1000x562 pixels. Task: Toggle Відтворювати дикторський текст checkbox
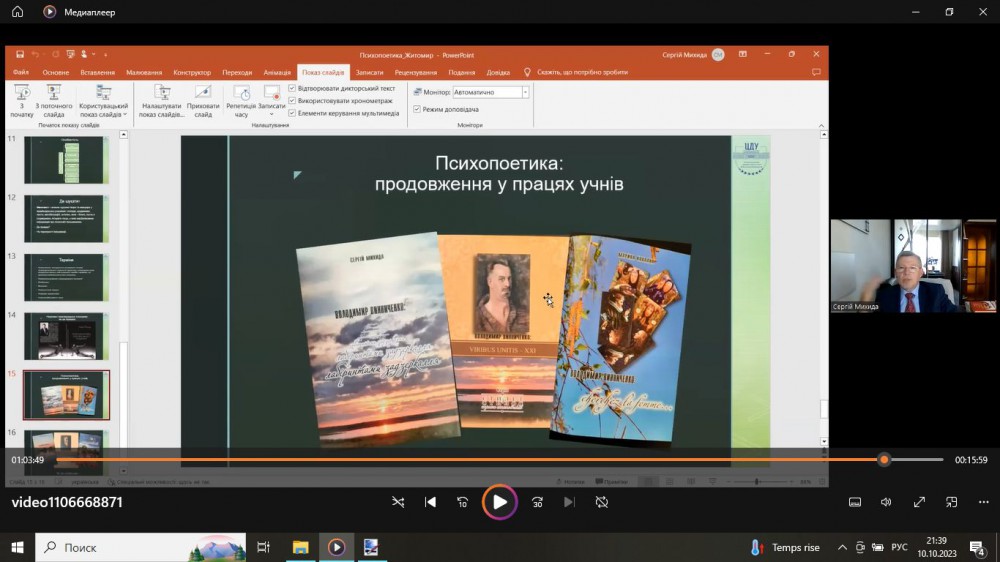[292, 88]
